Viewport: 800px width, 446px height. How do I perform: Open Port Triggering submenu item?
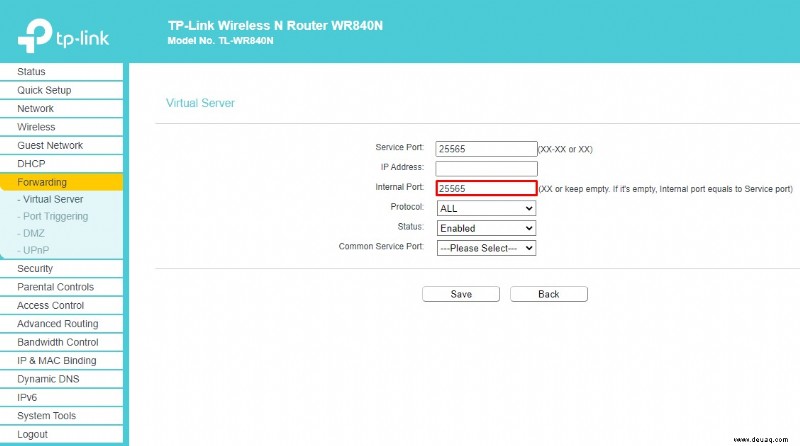click(x=53, y=216)
